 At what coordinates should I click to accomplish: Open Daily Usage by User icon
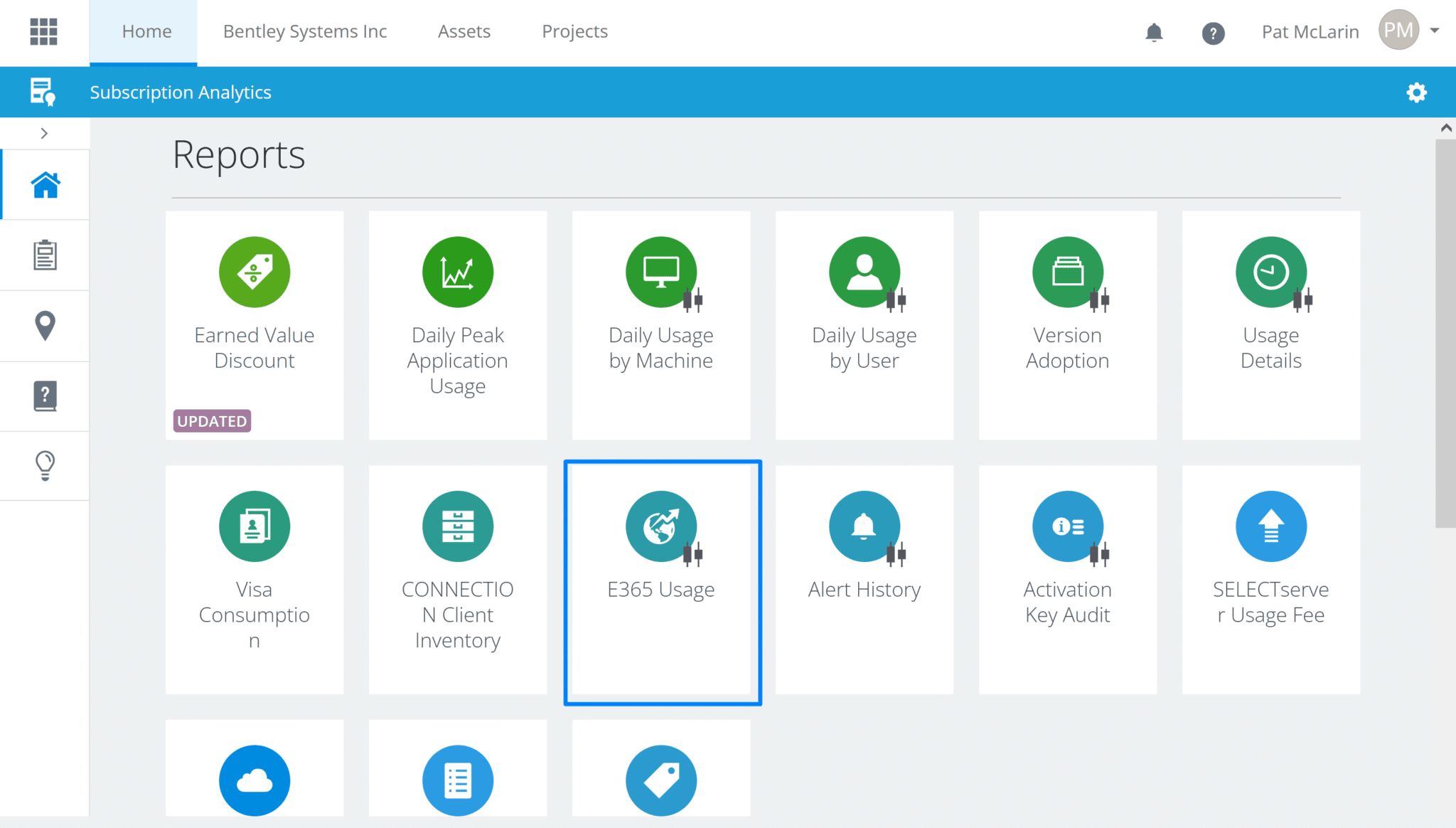click(x=864, y=272)
